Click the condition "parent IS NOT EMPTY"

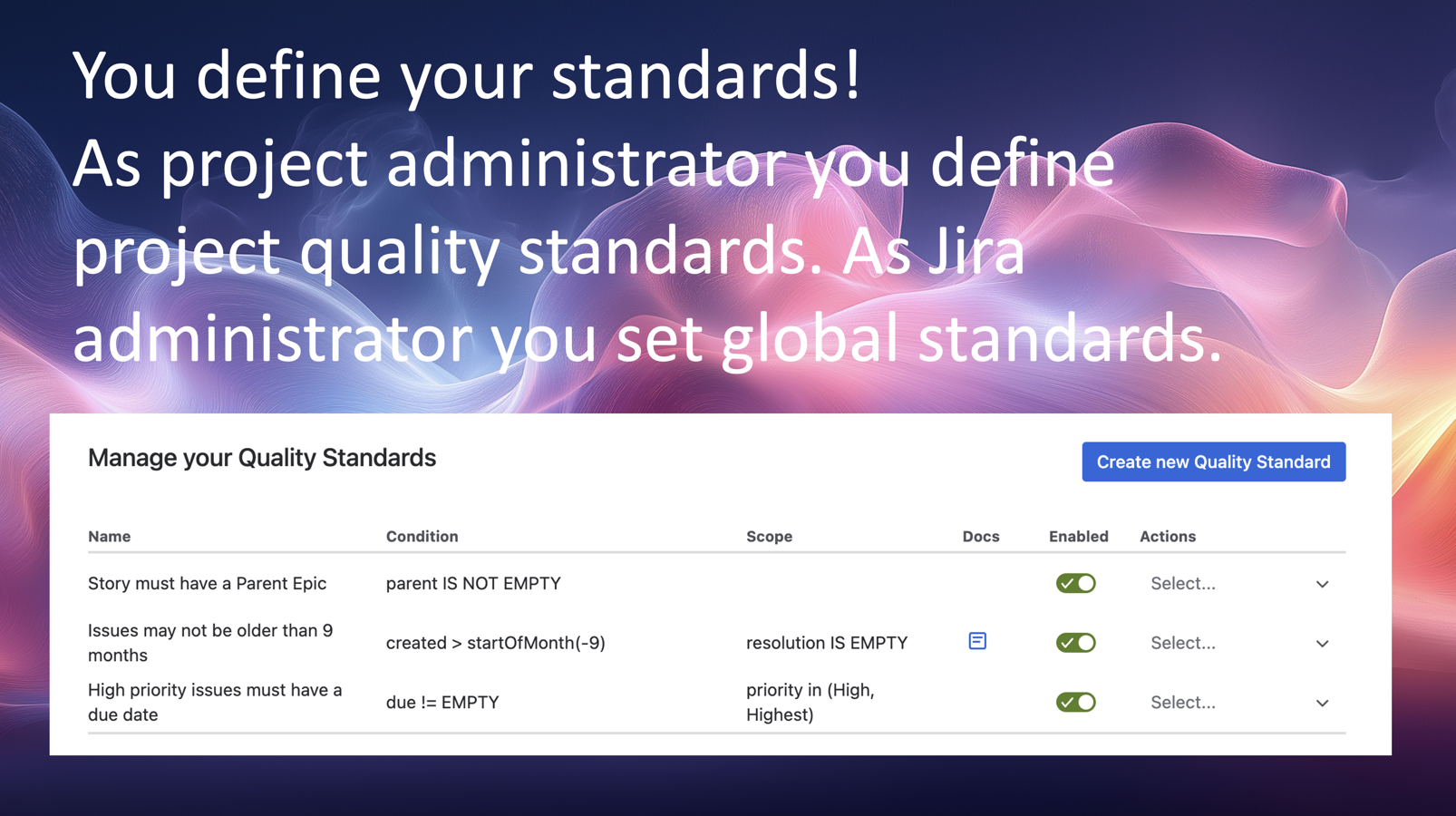(x=473, y=583)
